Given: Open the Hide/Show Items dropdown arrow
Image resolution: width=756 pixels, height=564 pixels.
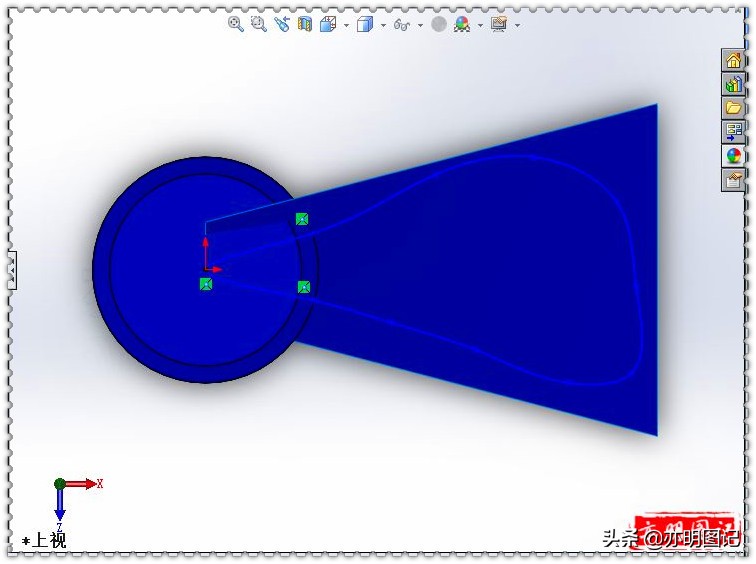Looking at the screenshot, I should [420, 25].
